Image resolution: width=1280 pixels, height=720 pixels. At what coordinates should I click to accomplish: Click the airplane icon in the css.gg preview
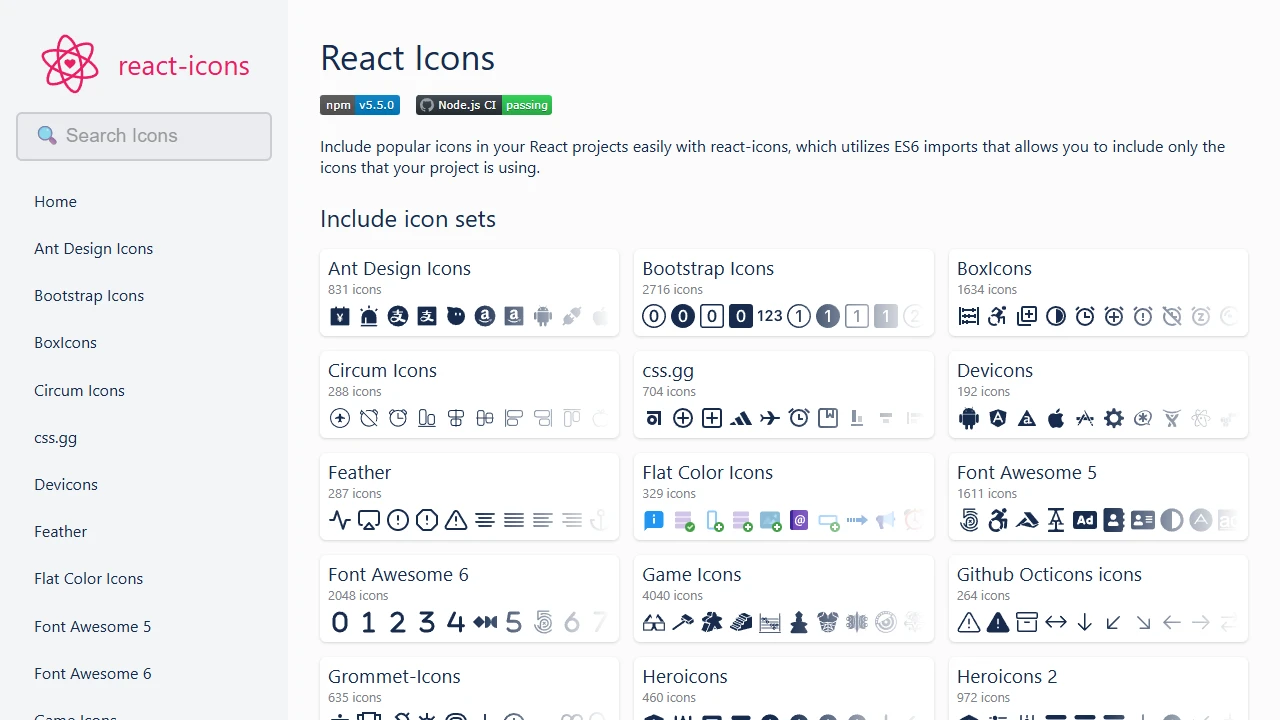click(770, 418)
